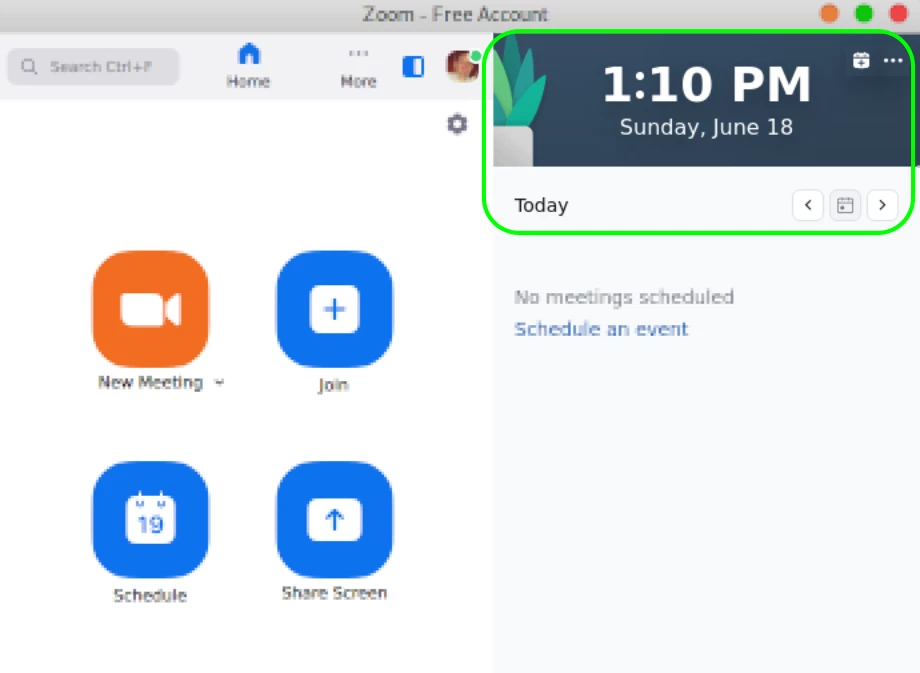Go to the next day with the right chevron
The image size is (920, 673).
[x=882, y=205]
